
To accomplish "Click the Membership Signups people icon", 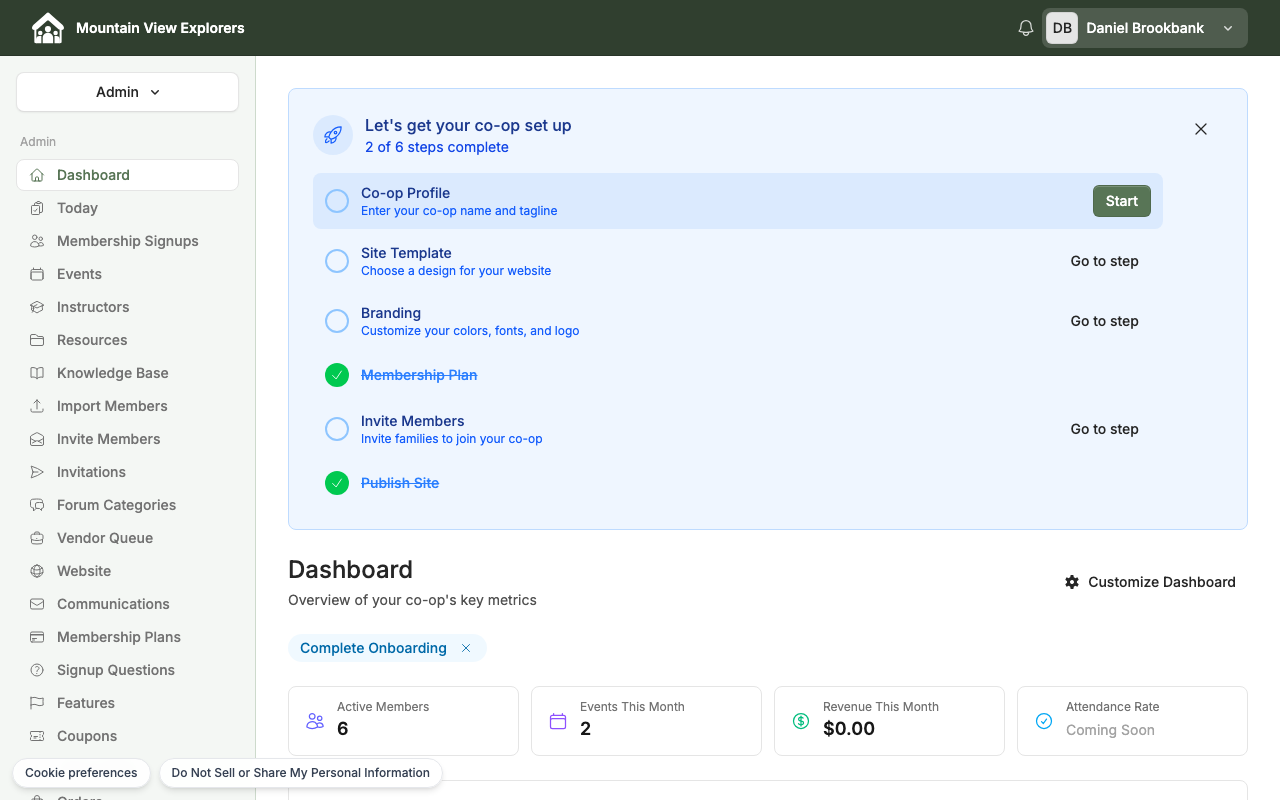I will pyautogui.click(x=37, y=241).
